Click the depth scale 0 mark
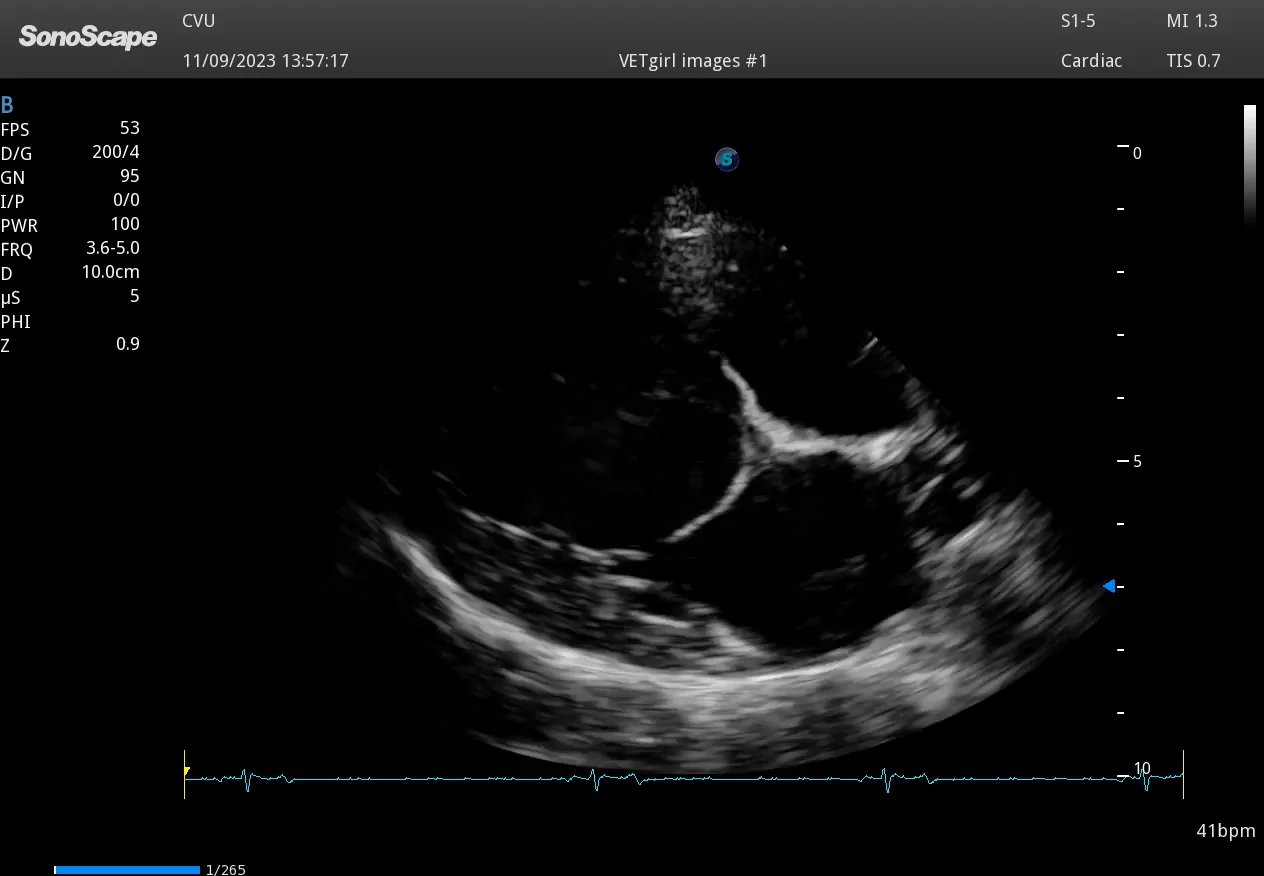Image resolution: width=1264 pixels, height=876 pixels. pyautogui.click(x=1137, y=154)
